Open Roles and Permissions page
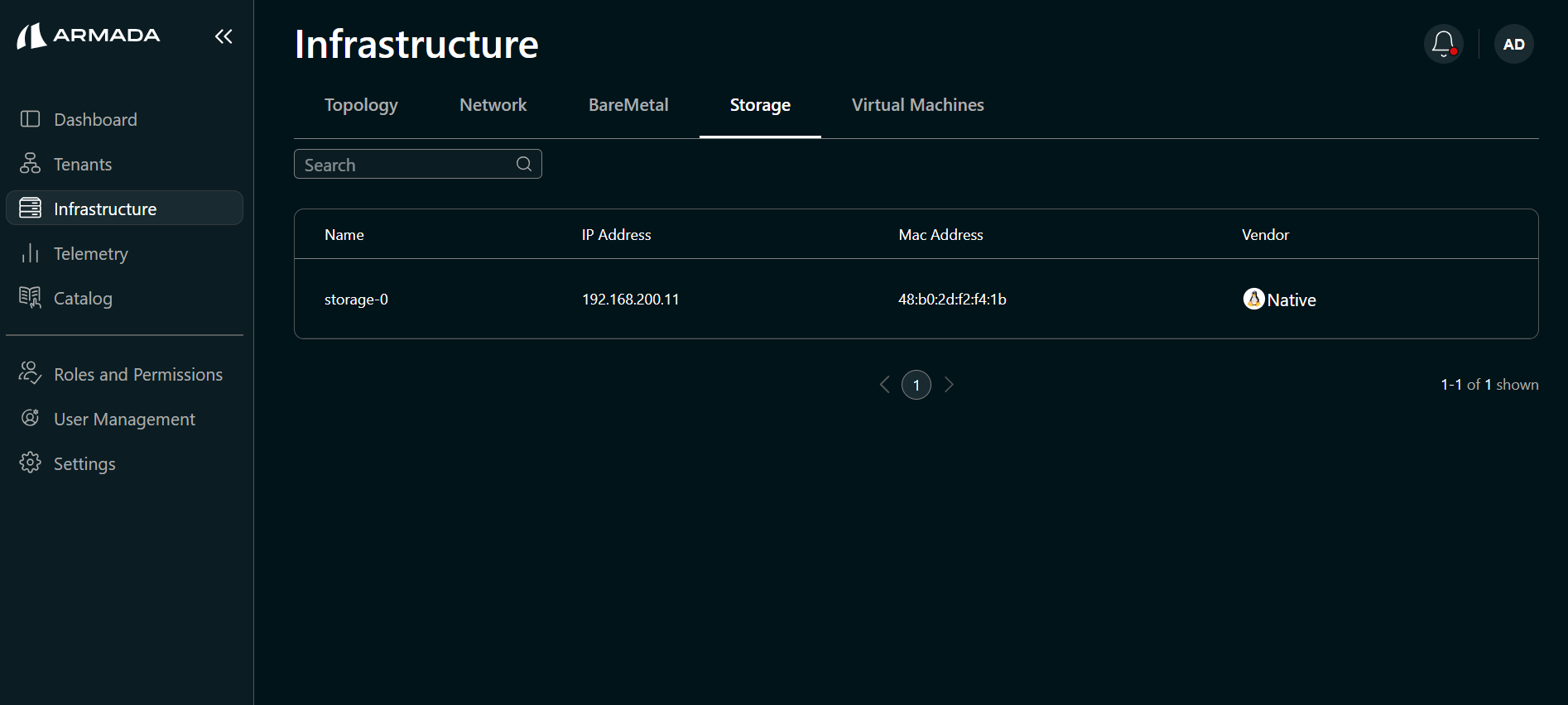This screenshot has width=1568, height=705. [x=124, y=374]
